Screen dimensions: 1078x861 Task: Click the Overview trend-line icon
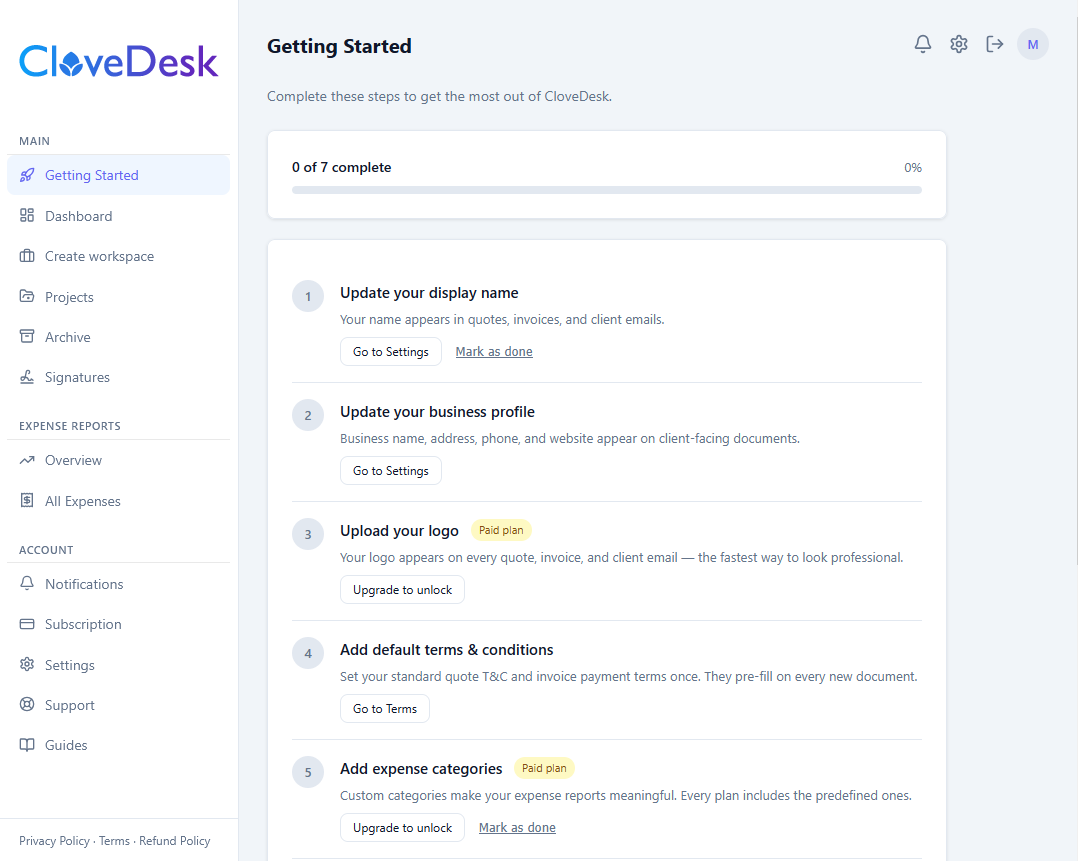coord(27,460)
